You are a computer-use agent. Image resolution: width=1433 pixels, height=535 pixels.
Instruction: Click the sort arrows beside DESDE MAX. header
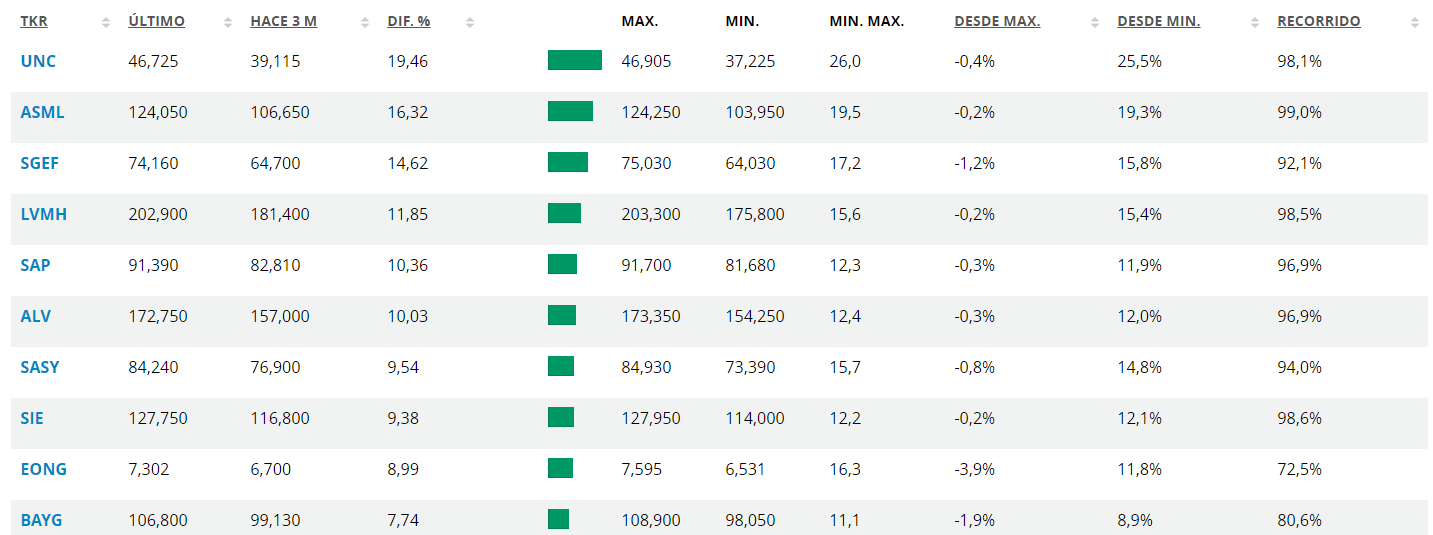point(1095,22)
